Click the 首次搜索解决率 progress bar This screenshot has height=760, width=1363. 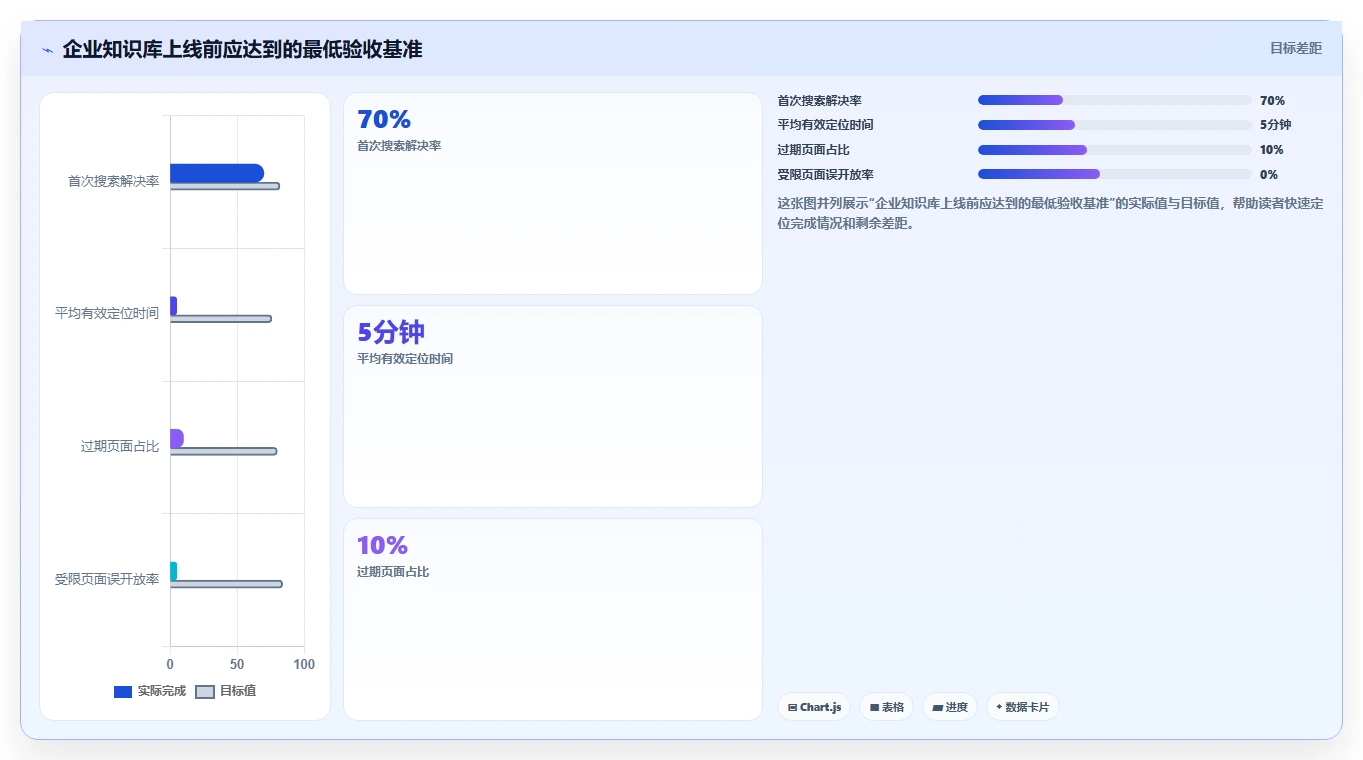pos(1114,100)
